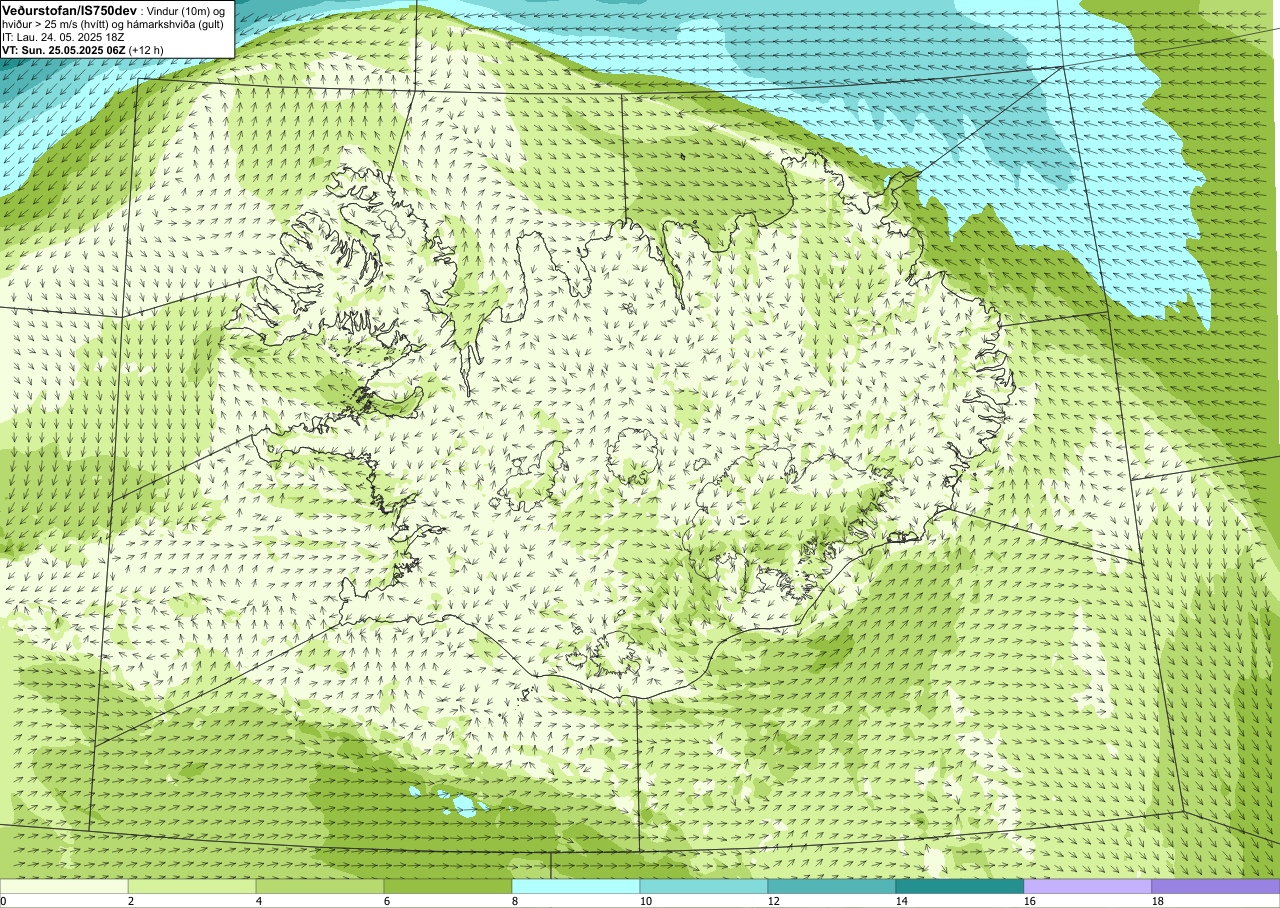Click the teal 12–14 legend swatch
This screenshot has width=1280, height=908.
832,886
